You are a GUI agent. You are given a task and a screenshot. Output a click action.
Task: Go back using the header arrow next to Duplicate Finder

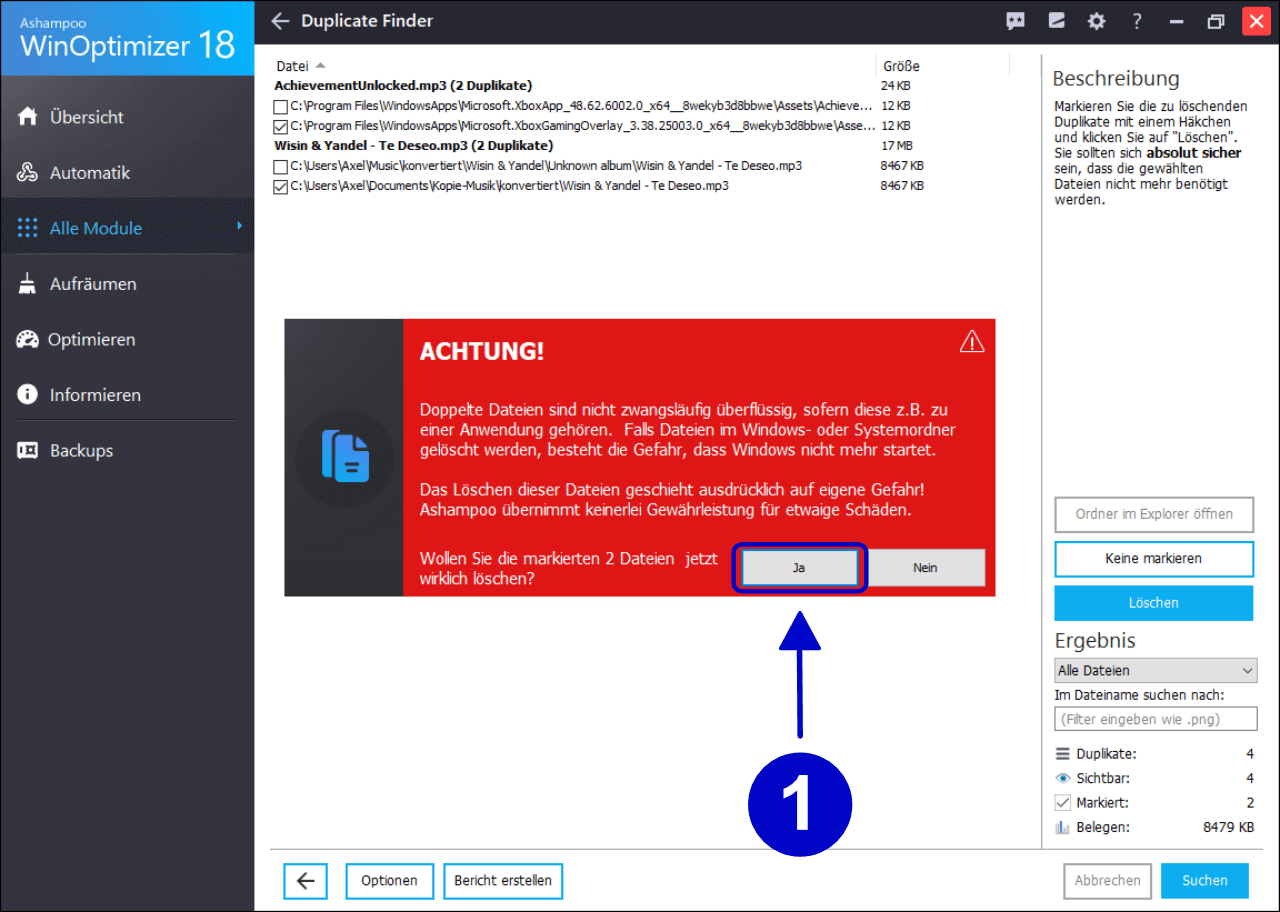tap(280, 21)
